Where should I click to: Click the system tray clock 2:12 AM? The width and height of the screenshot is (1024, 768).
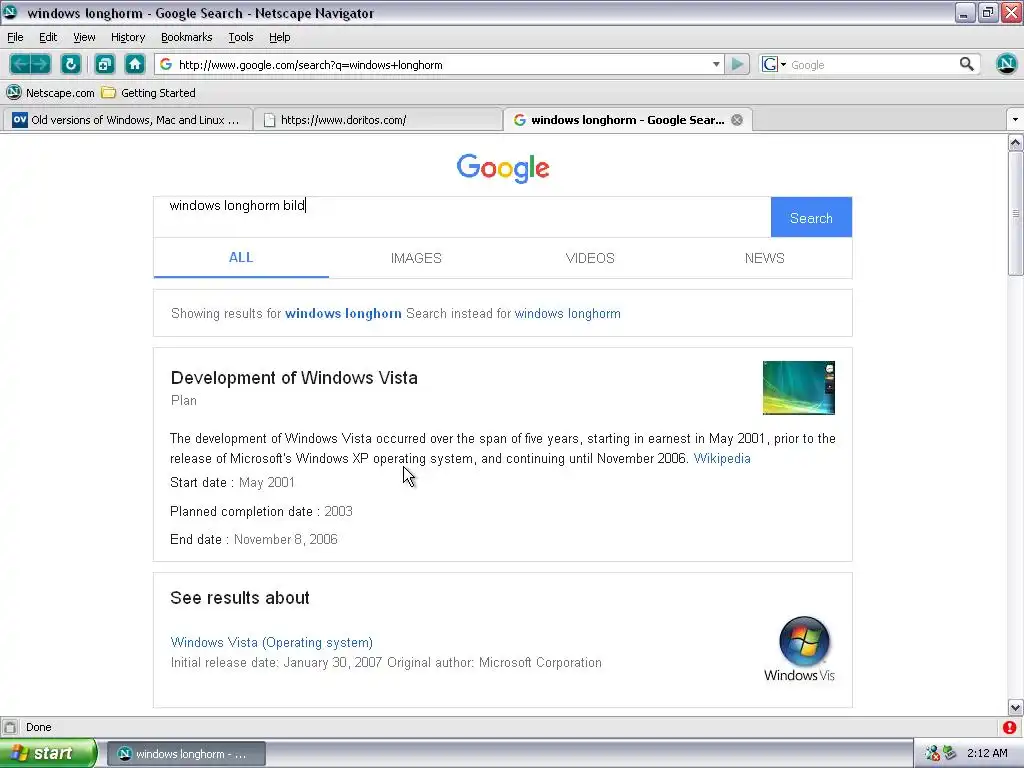click(x=987, y=753)
